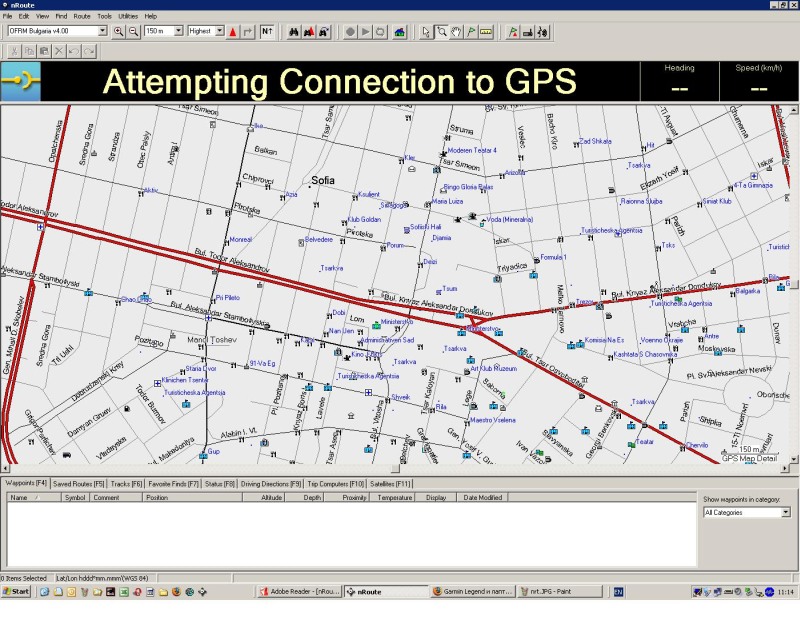Click the toolbar icon before the last one
The image size is (800, 636).
tap(528, 32)
